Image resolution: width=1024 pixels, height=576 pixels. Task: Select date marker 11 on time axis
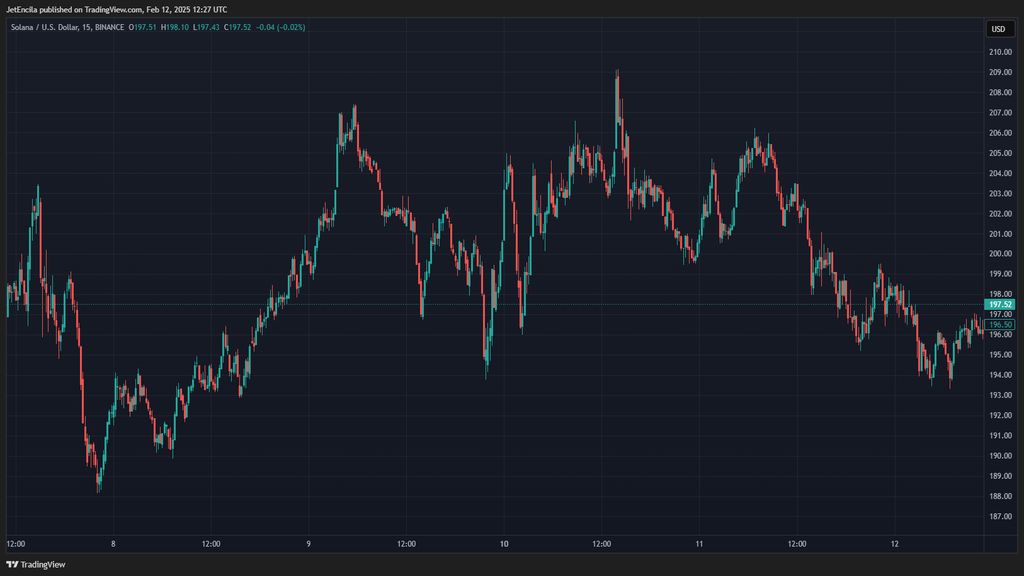700,544
